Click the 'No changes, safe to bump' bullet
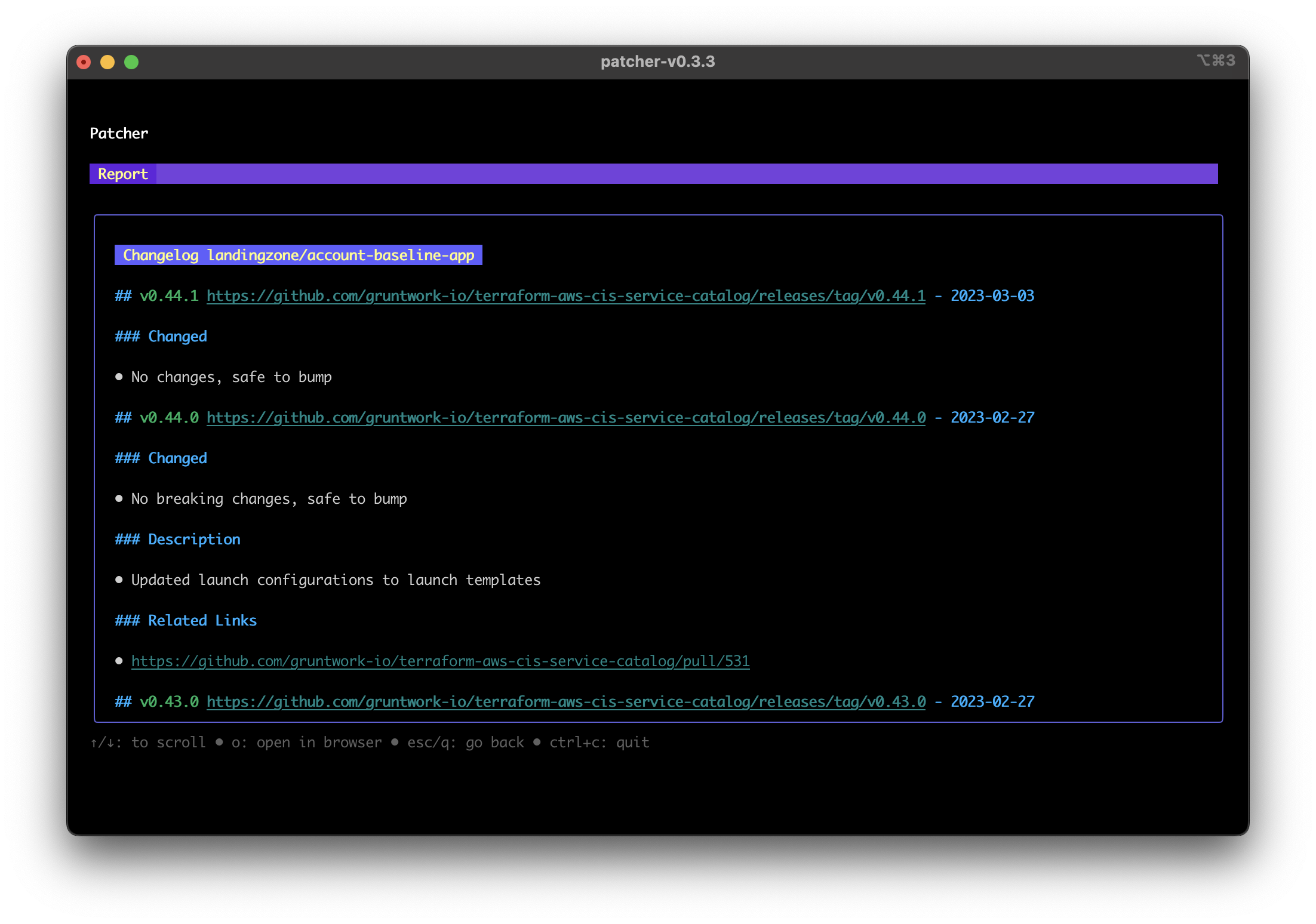Image resolution: width=1316 pixels, height=924 pixels. (231, 377)
